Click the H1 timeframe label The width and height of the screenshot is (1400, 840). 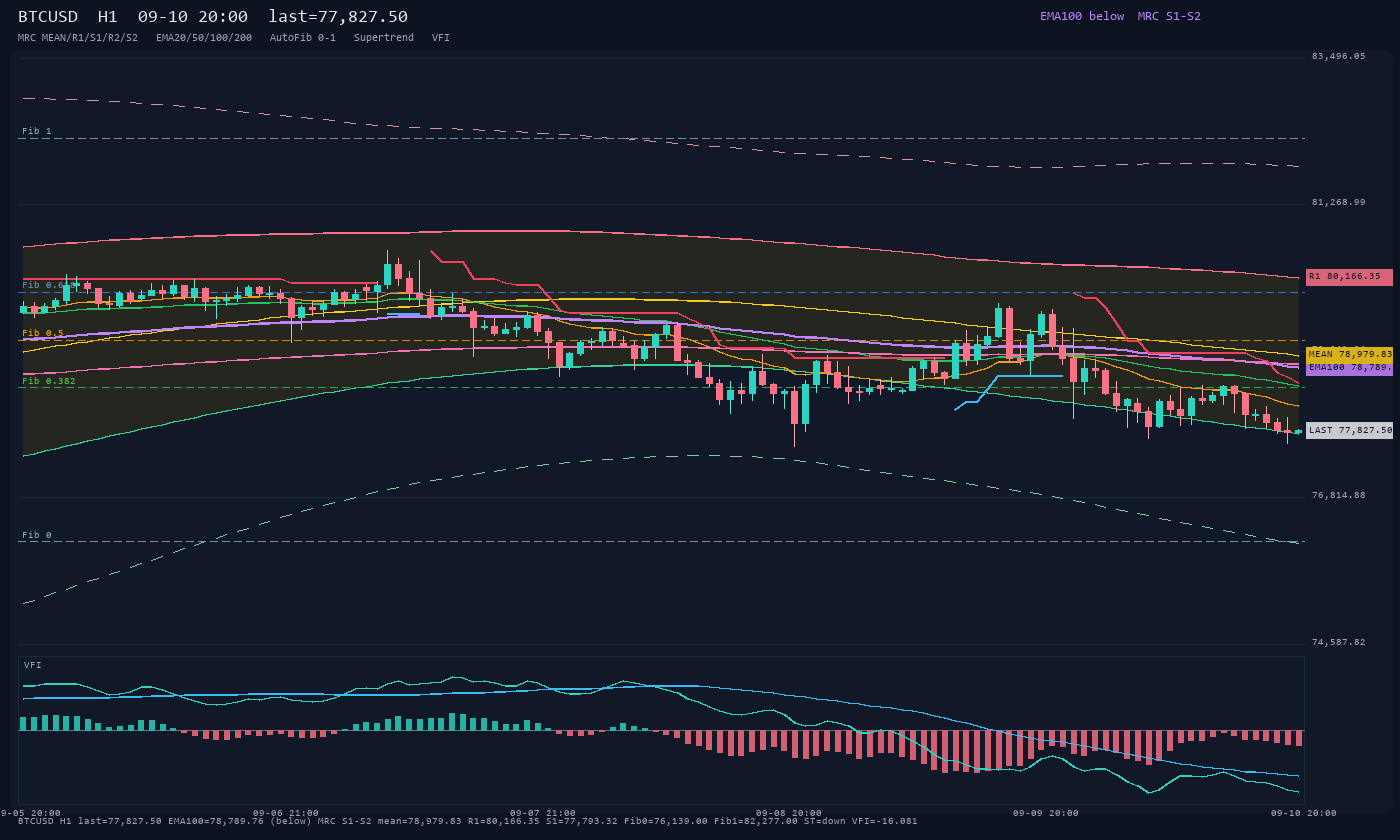click(x=107, y=16)
